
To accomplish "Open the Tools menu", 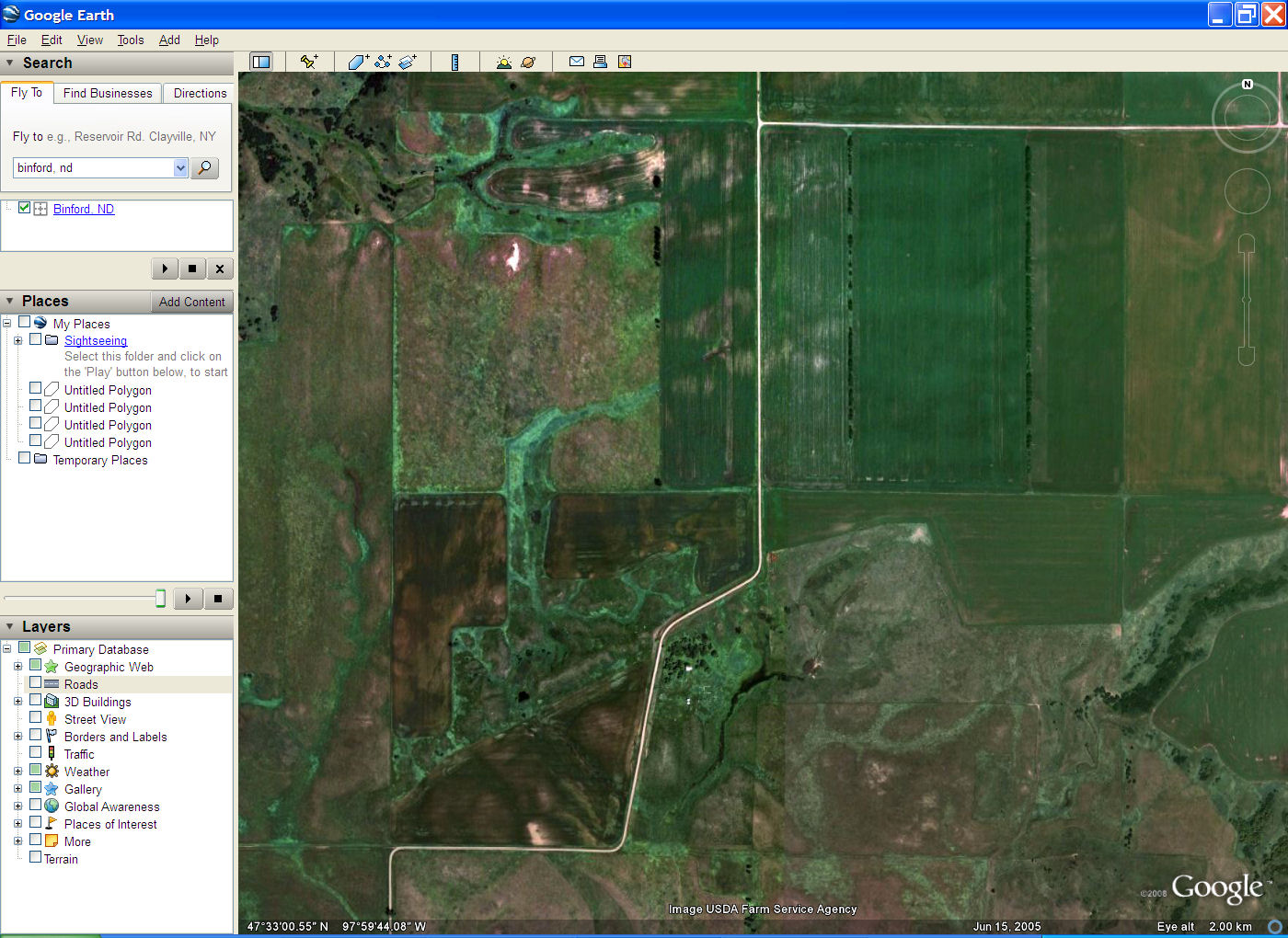I will [131, 40].
